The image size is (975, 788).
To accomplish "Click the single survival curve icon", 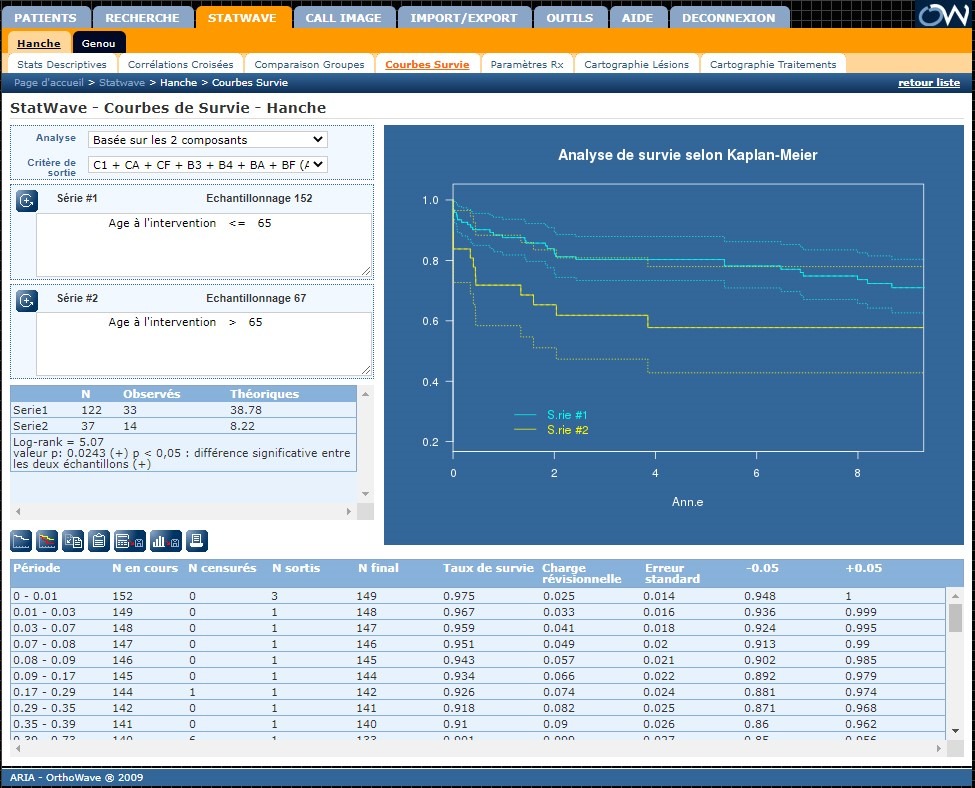I will (x=21, y=541).
